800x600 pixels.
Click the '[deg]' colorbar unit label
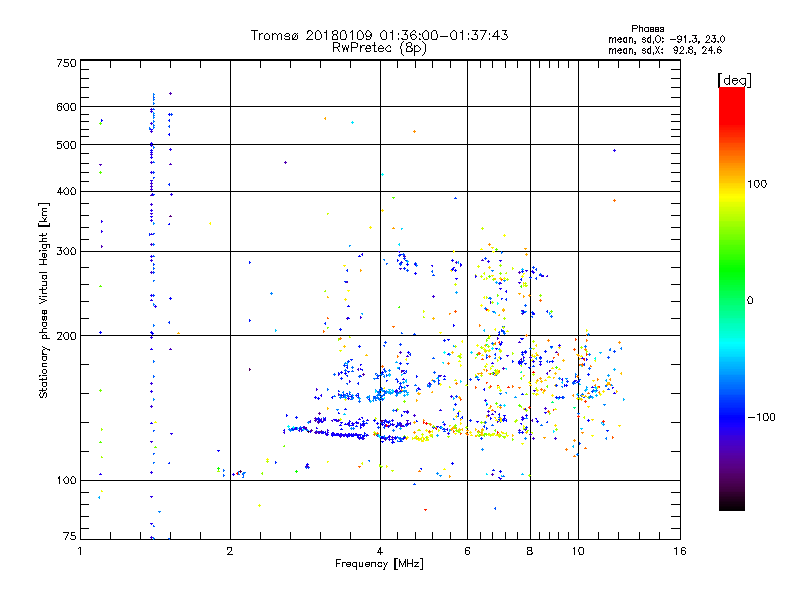[734, 80]
